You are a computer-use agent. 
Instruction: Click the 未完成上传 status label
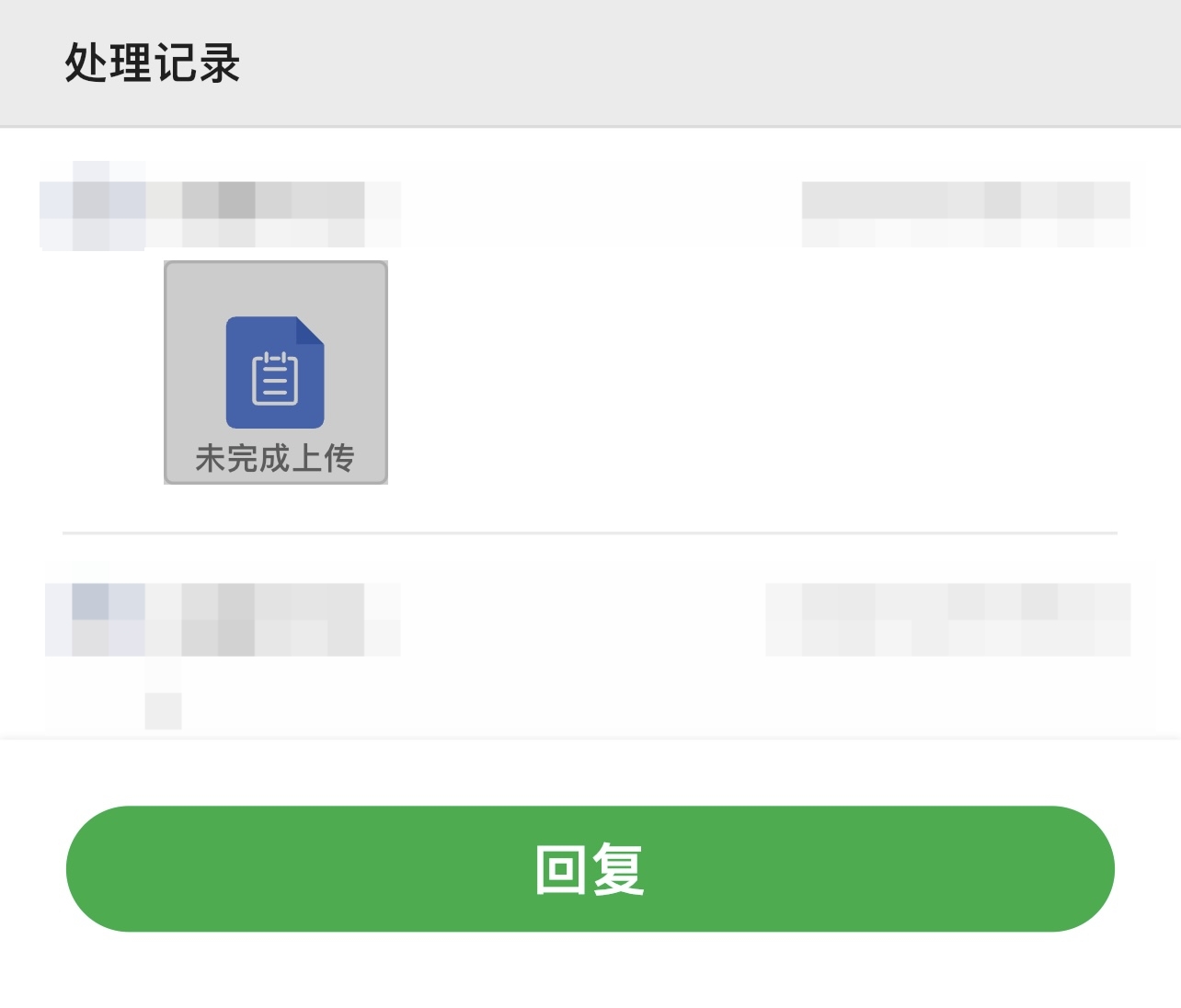coord(275,457)
